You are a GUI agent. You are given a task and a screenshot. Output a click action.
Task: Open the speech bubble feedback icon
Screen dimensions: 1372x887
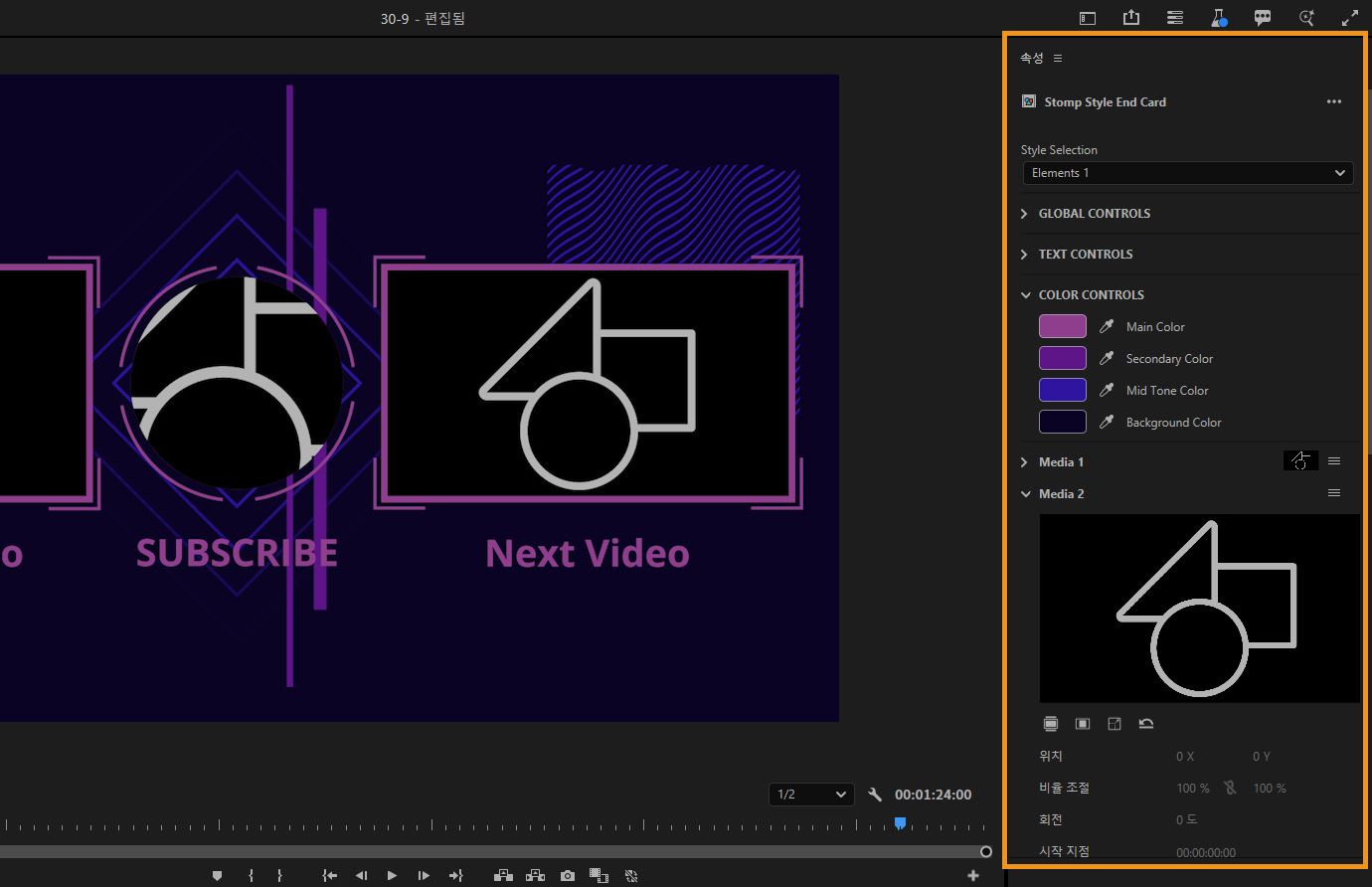tap(1263, 18)
